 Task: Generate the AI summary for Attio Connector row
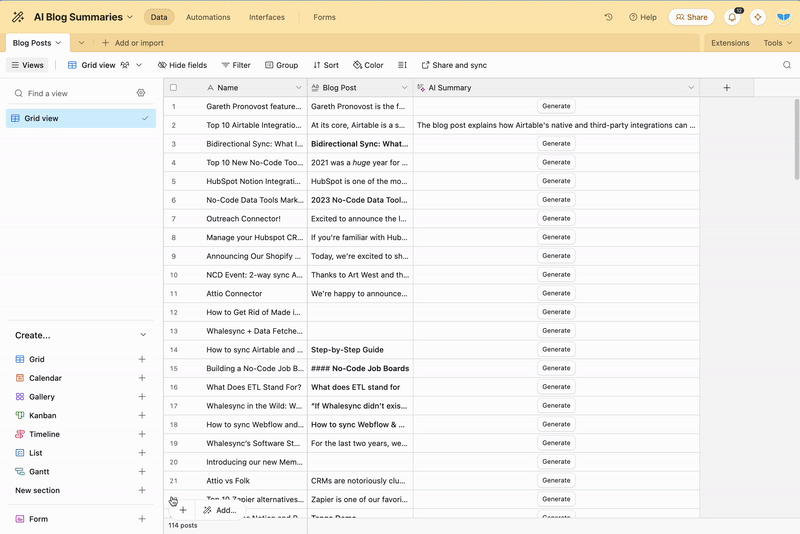(x=556, y=293)
